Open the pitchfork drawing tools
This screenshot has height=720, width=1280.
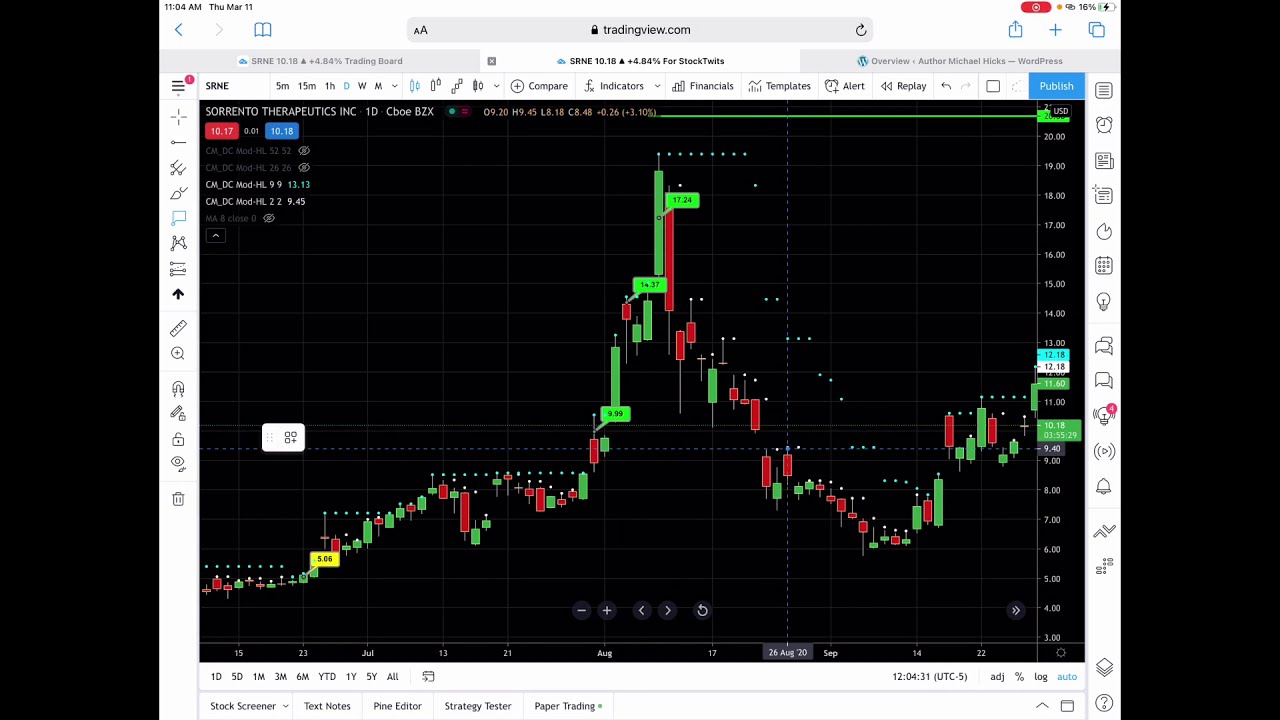click(178, 168)
